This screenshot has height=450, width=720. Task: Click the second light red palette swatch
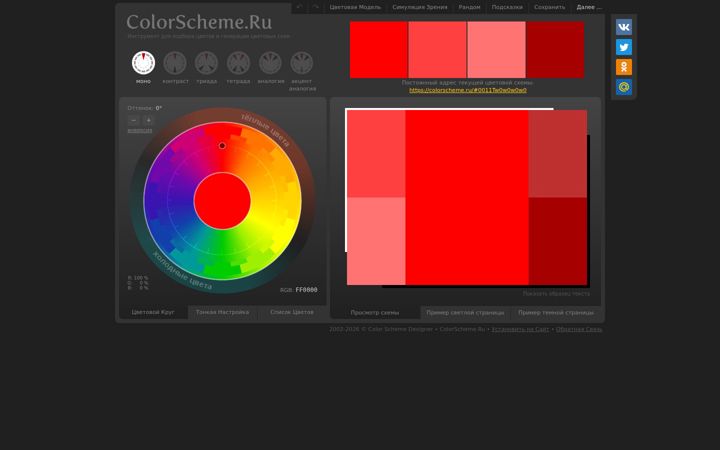pos(437,50)
